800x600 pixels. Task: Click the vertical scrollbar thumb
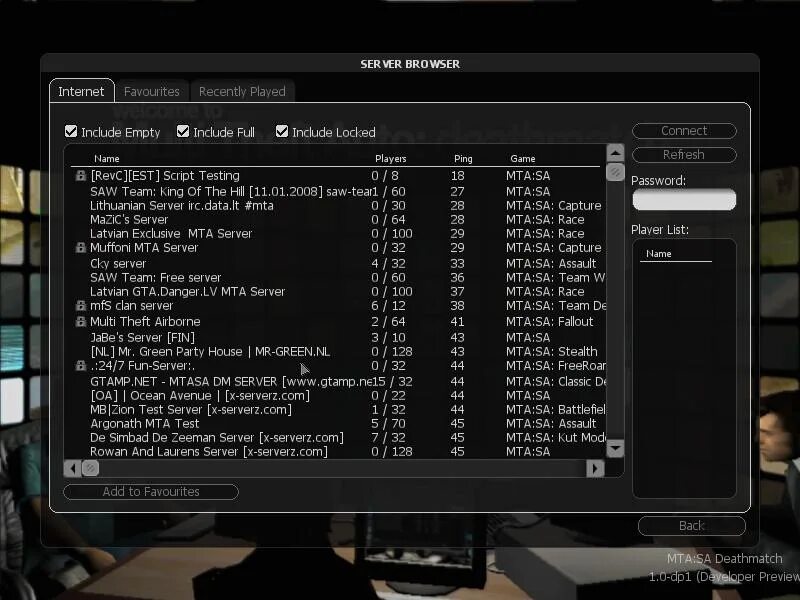pyautogui.click(x=615, y=172)
